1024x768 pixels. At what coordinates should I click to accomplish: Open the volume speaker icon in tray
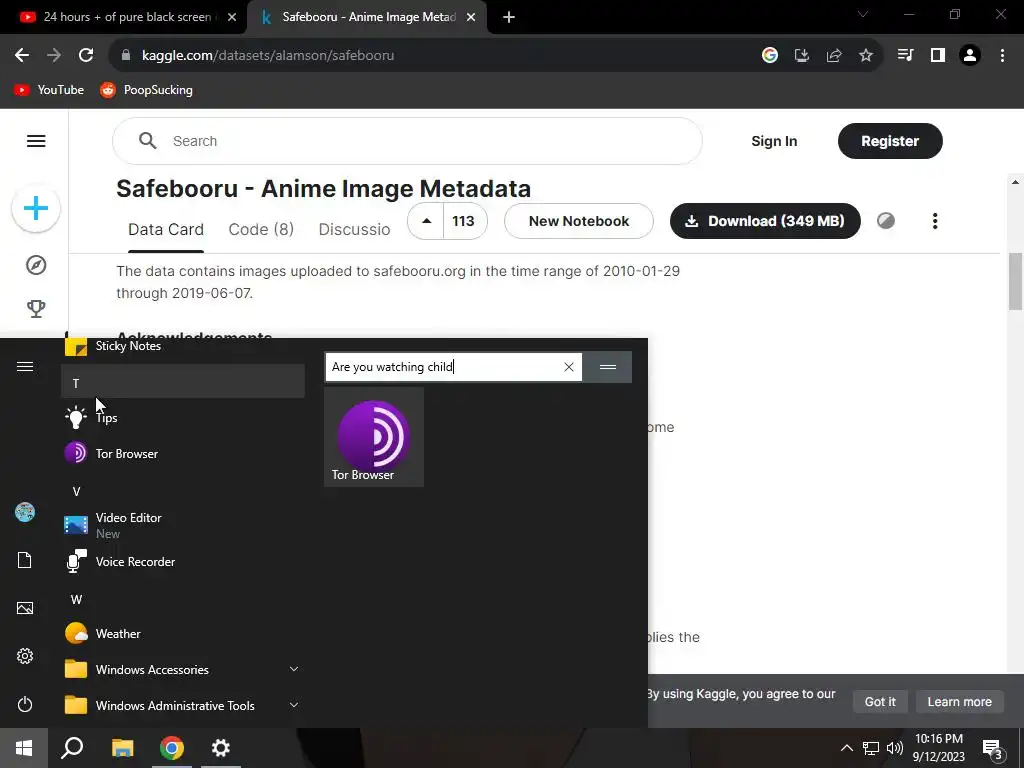[x=895, y=748]
